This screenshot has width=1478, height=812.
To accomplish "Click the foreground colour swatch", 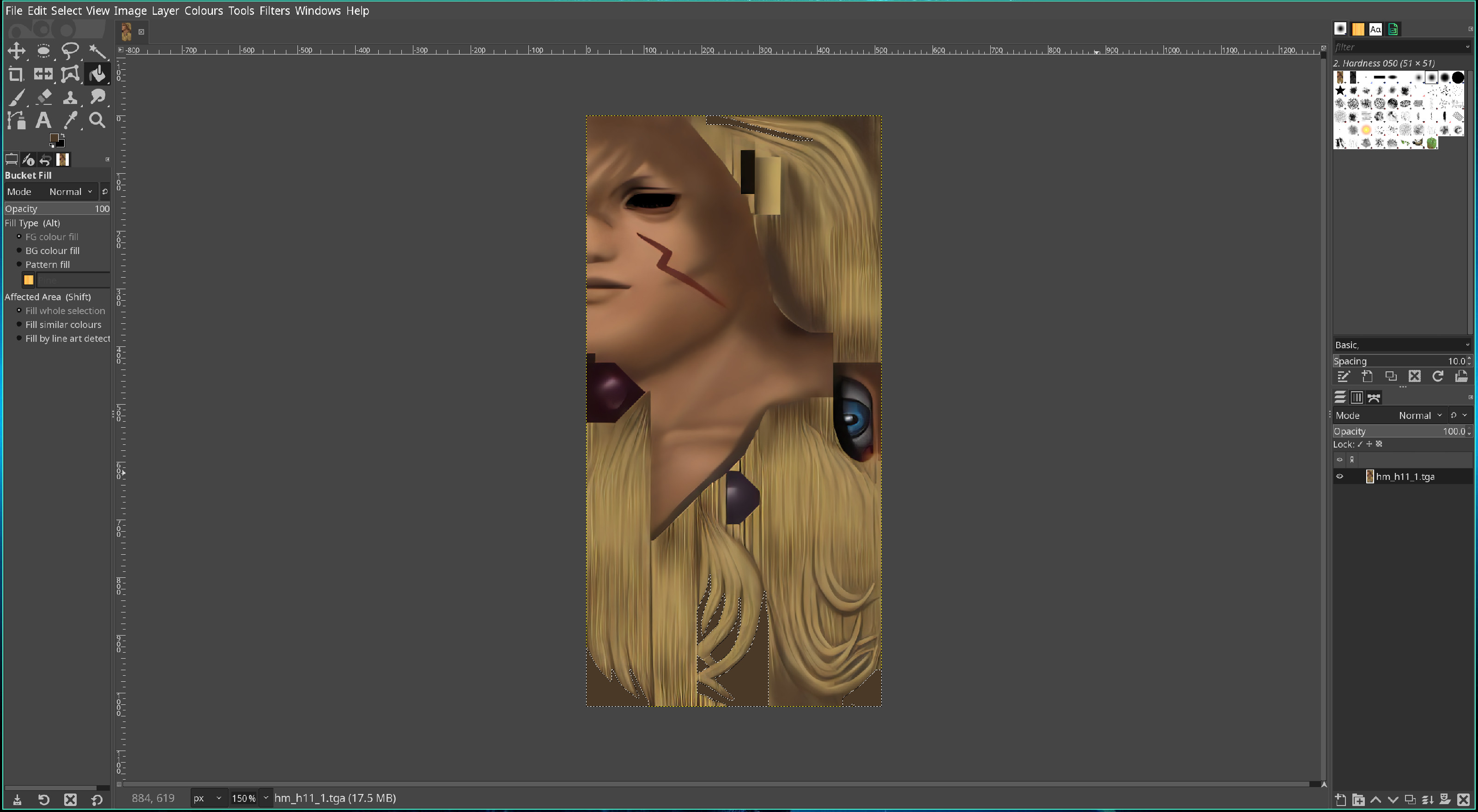I will pos(54,138).
